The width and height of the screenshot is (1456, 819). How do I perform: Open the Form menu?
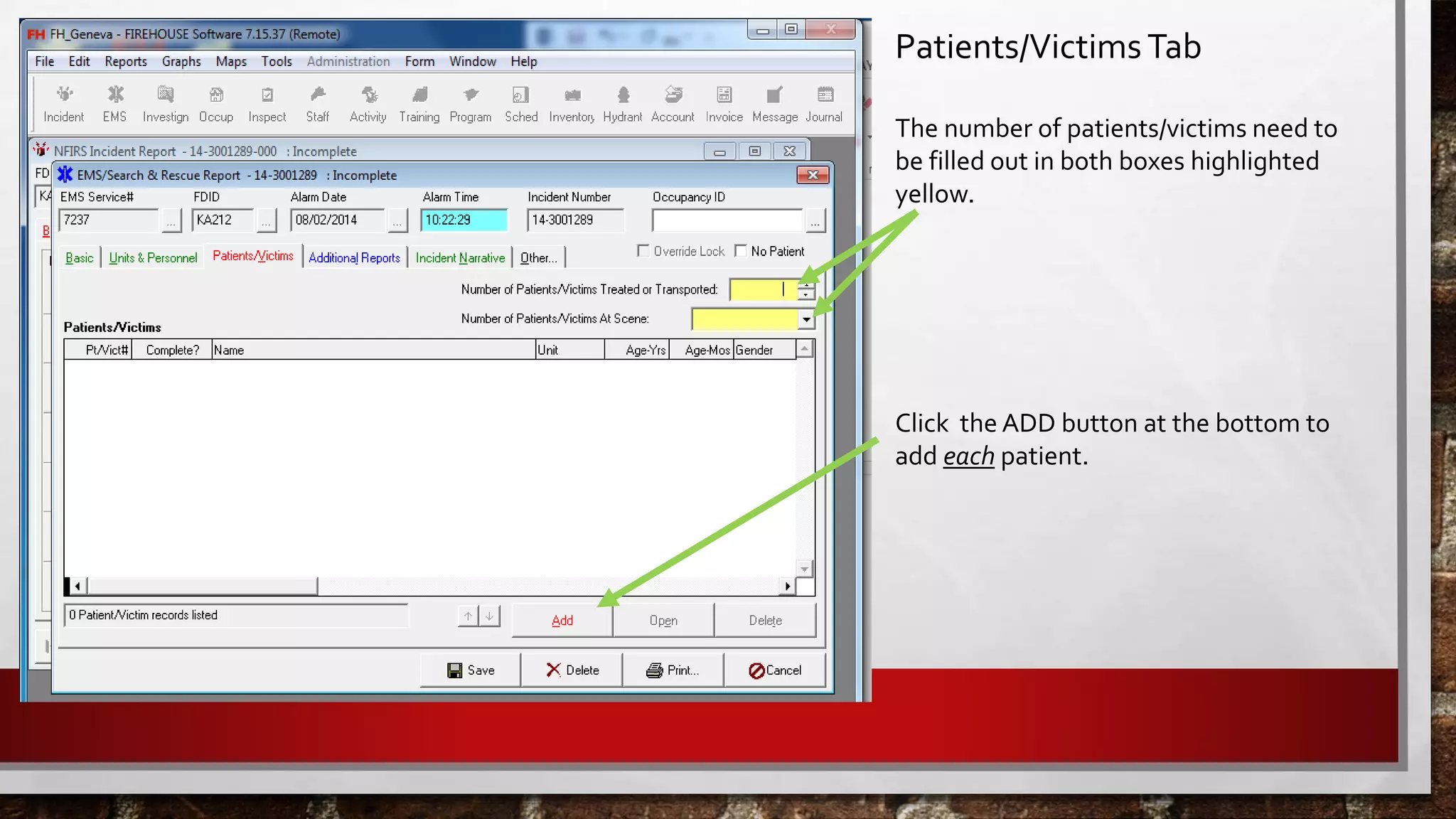[x=419, y=62]
